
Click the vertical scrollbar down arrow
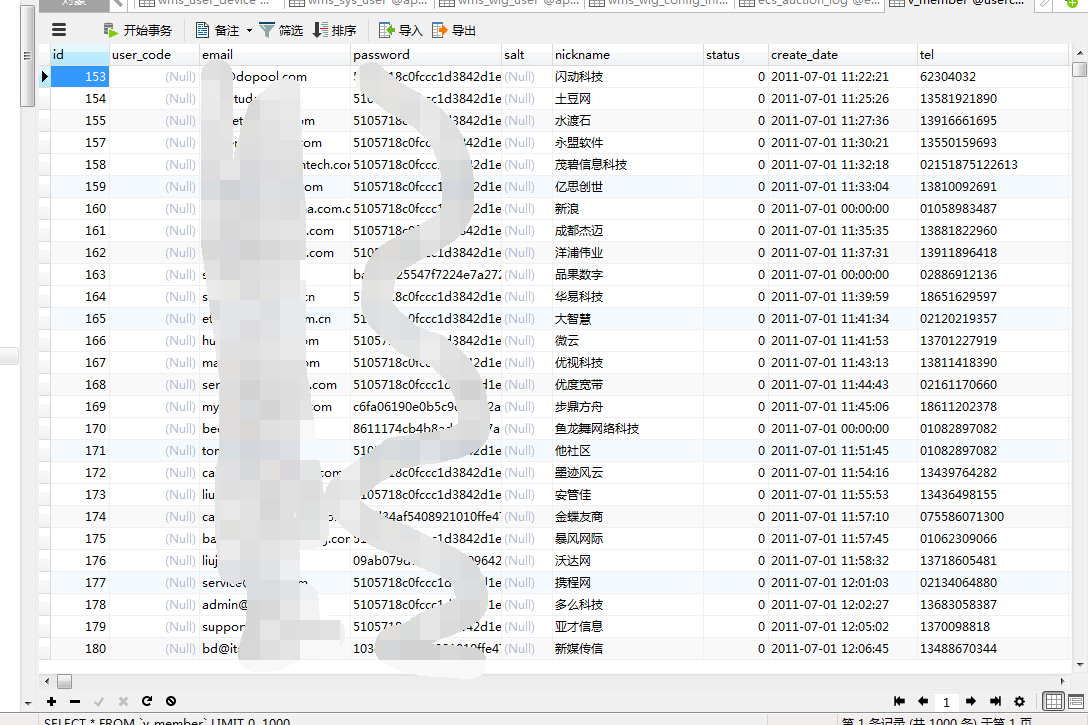(x=1080, y=665)
